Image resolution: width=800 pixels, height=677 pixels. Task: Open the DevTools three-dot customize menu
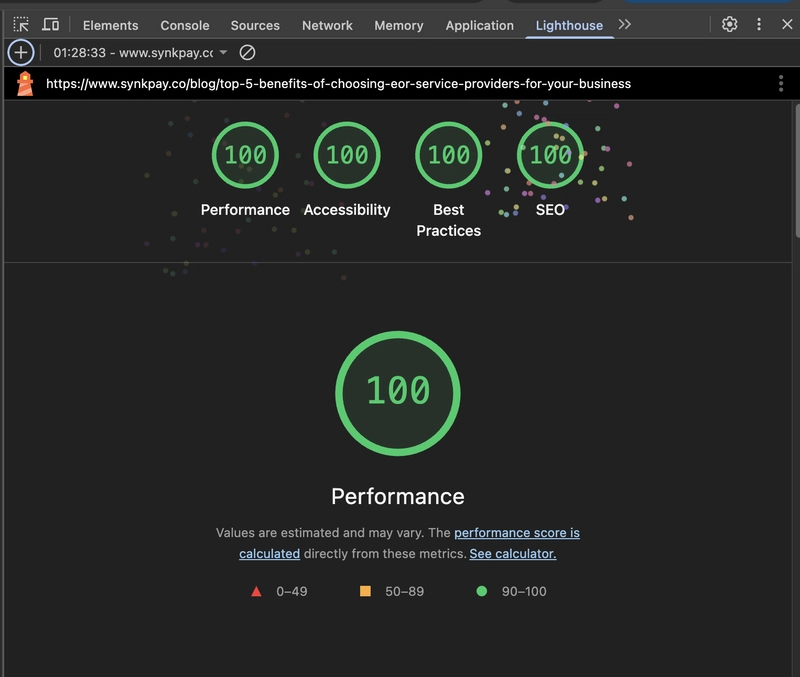(x=759, y=25)
